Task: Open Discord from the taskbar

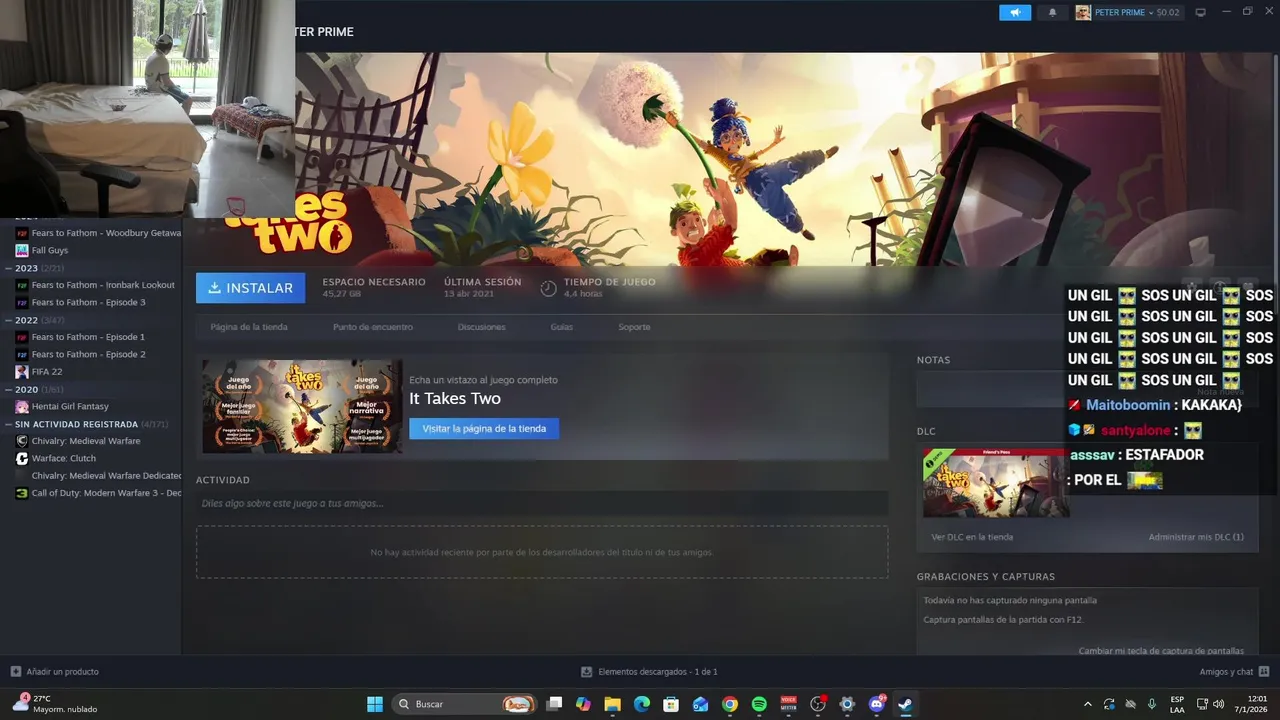Action: pyautogui.click(x=877, y=704)
